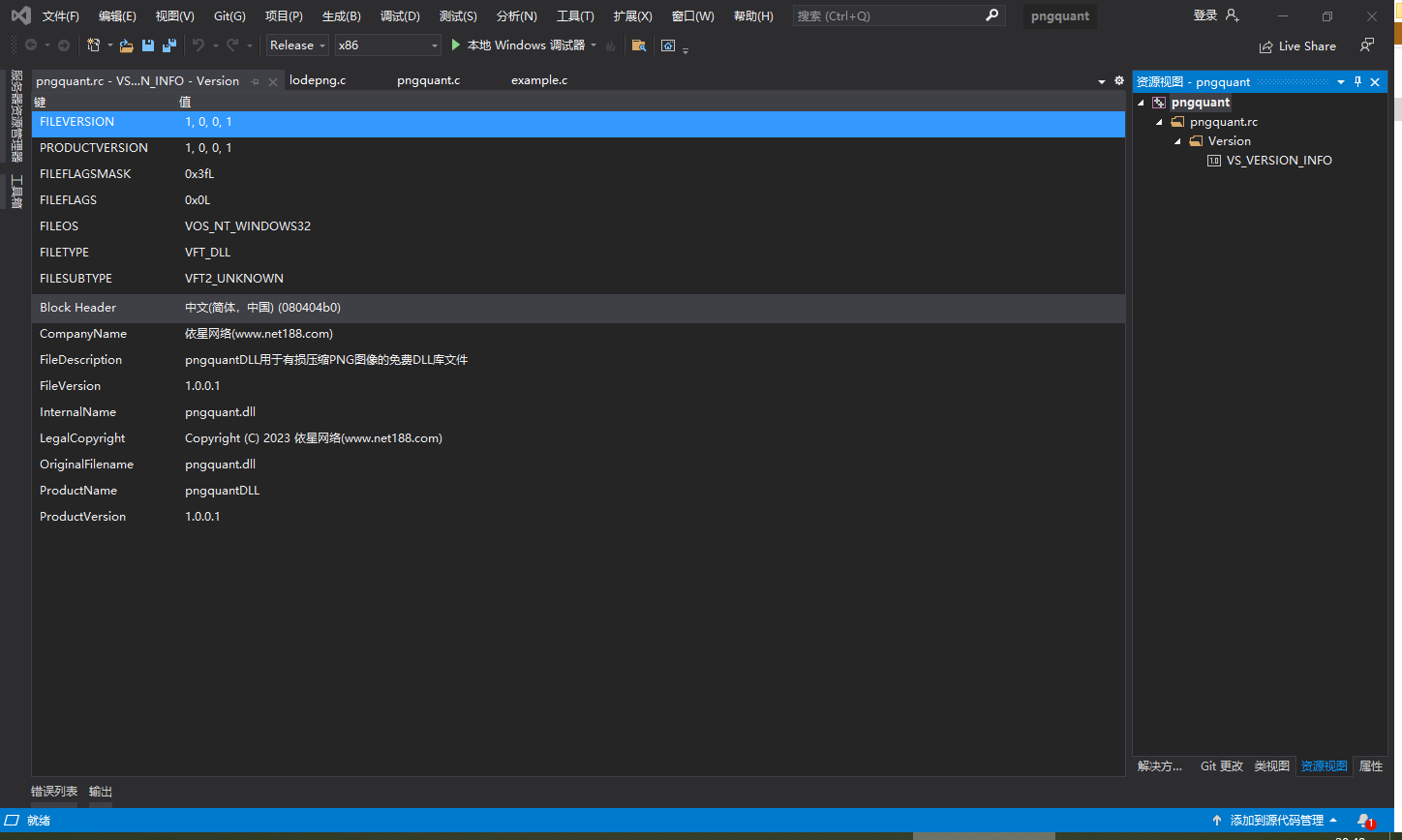The image size is (1402, 840).
Task: Switch to the lodepng.c tab
Action: click(318, 80)
